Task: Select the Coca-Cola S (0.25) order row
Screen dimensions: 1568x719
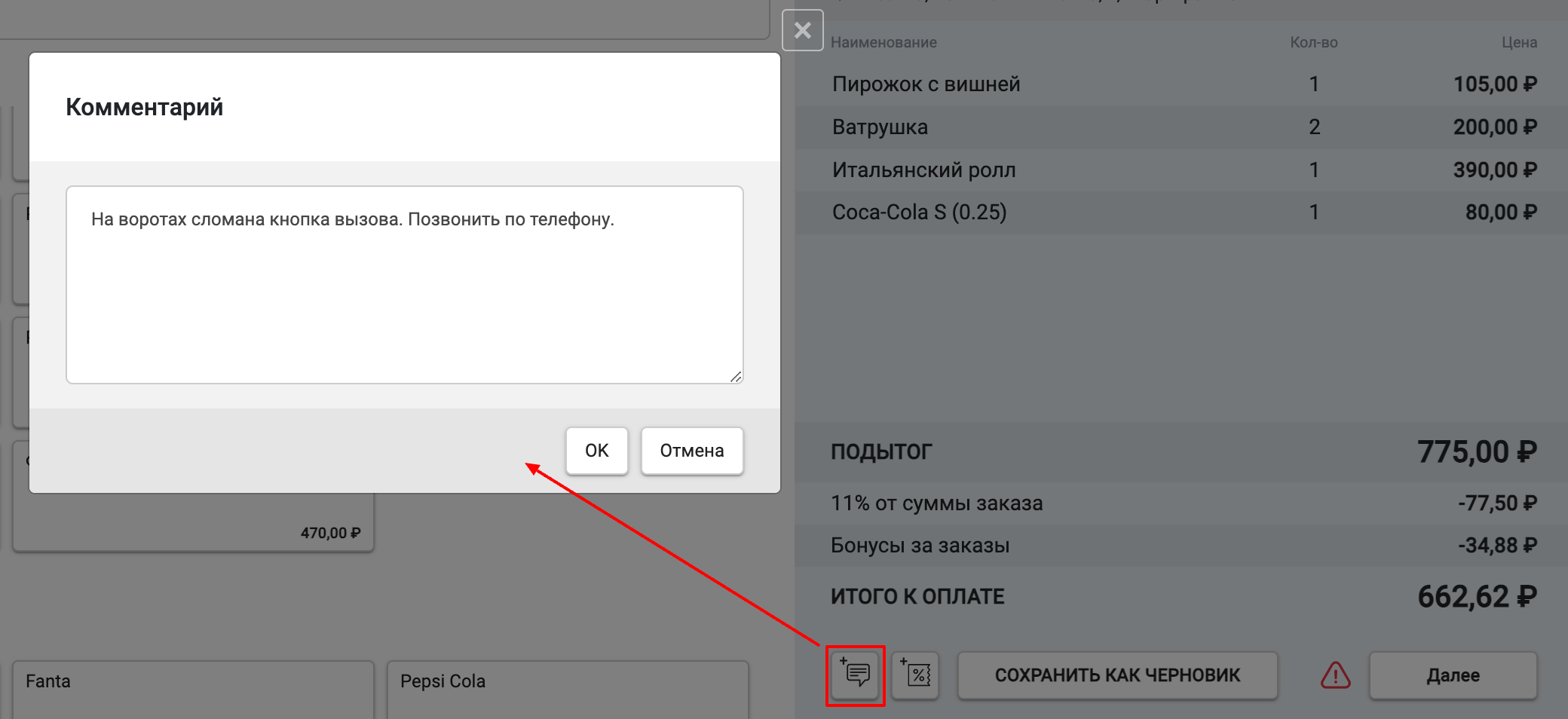Action: click(1181, 213)
